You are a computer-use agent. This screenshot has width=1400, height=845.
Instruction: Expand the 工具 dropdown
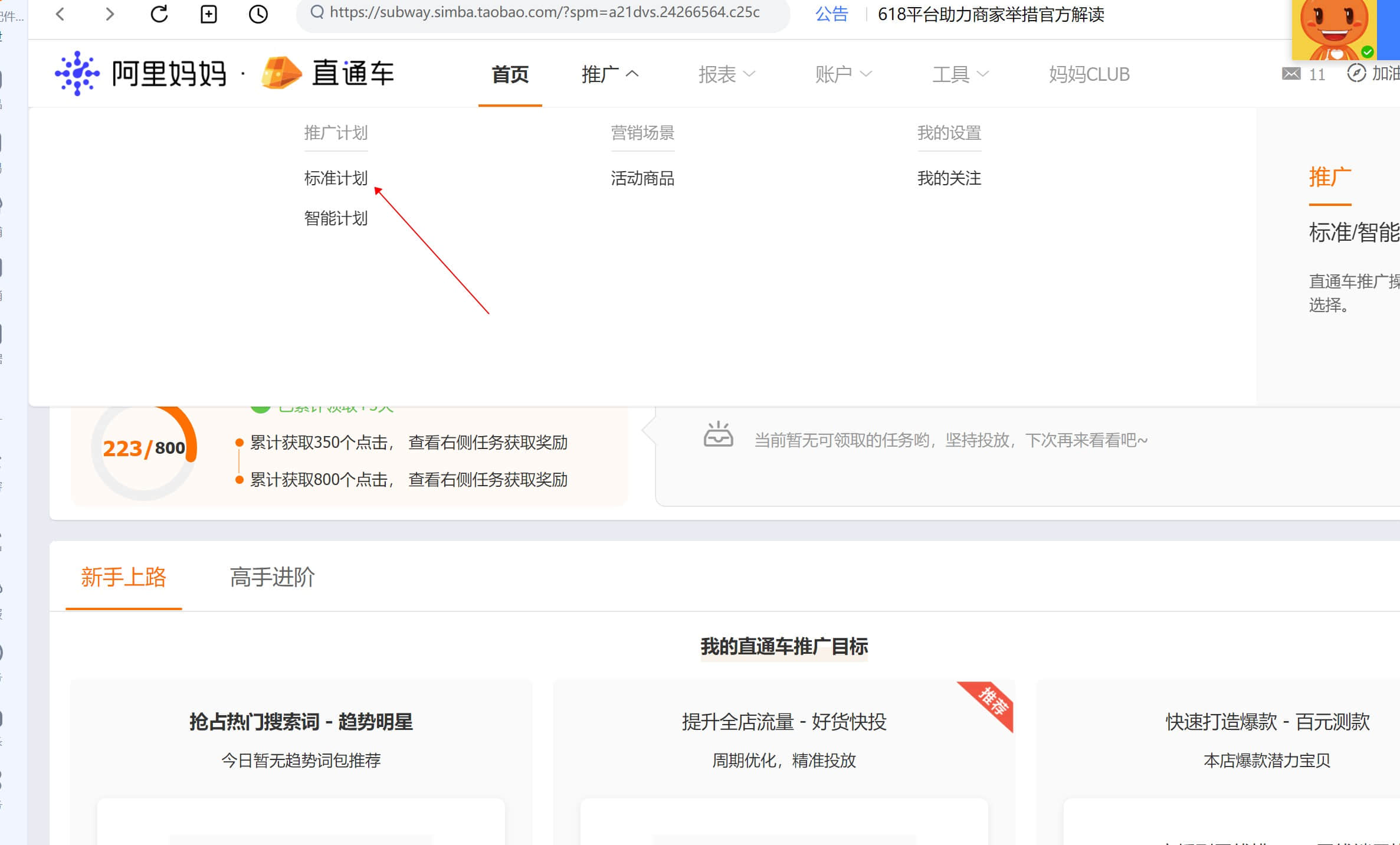point(960,74)
